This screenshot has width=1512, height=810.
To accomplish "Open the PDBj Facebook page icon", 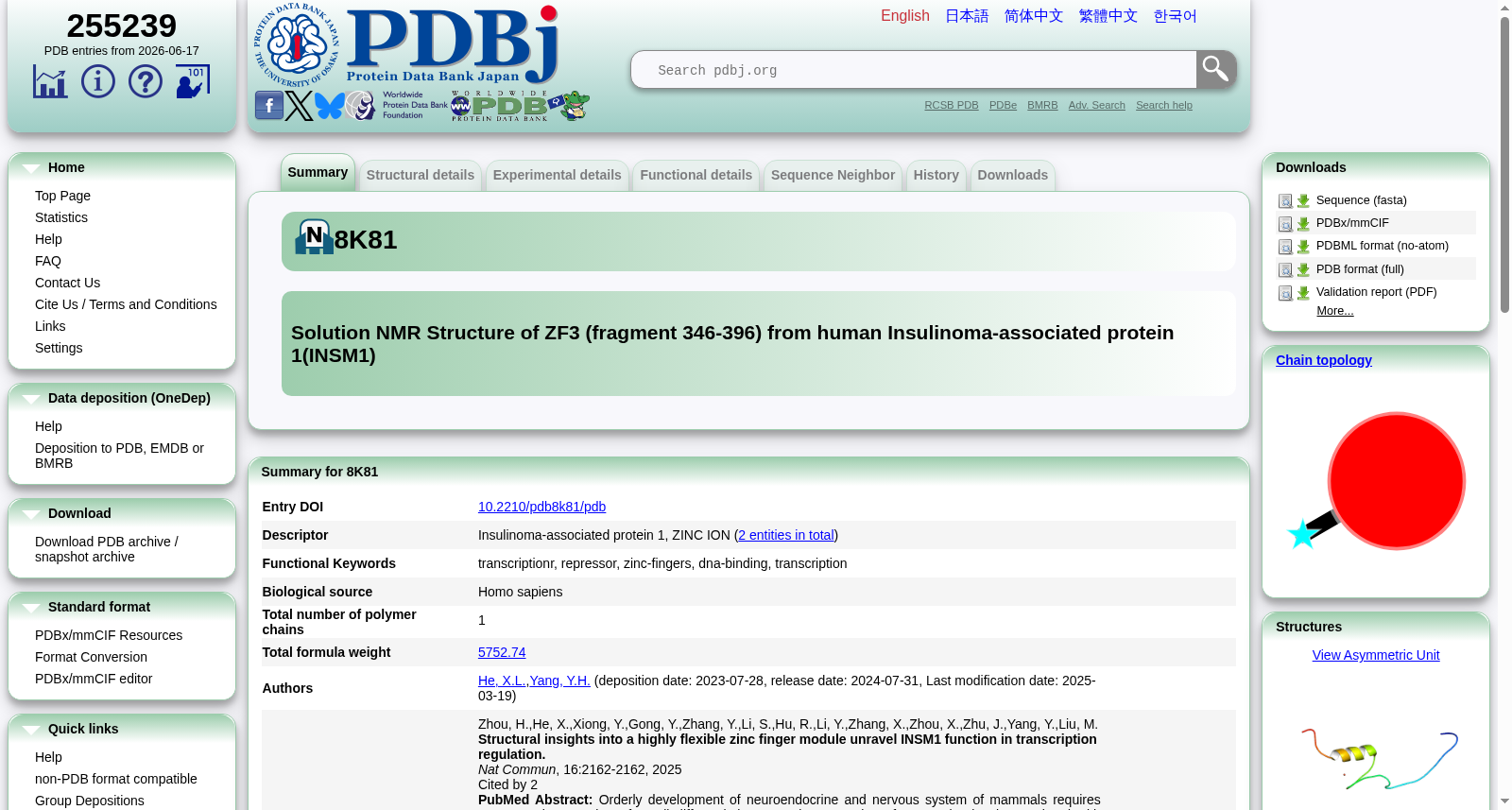I will [269, 105].
